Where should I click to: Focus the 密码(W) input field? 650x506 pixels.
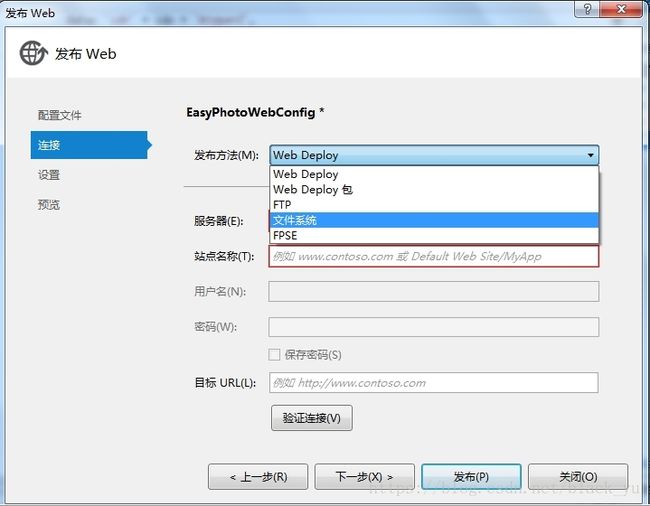pyautogui.click(x=434, y=327)
